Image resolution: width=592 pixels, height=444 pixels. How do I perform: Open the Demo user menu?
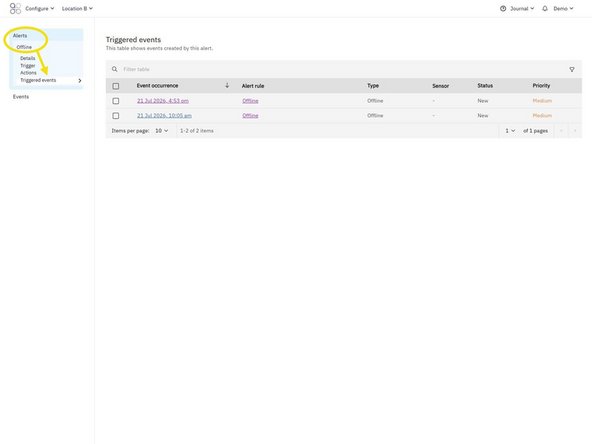coord(563,8)
